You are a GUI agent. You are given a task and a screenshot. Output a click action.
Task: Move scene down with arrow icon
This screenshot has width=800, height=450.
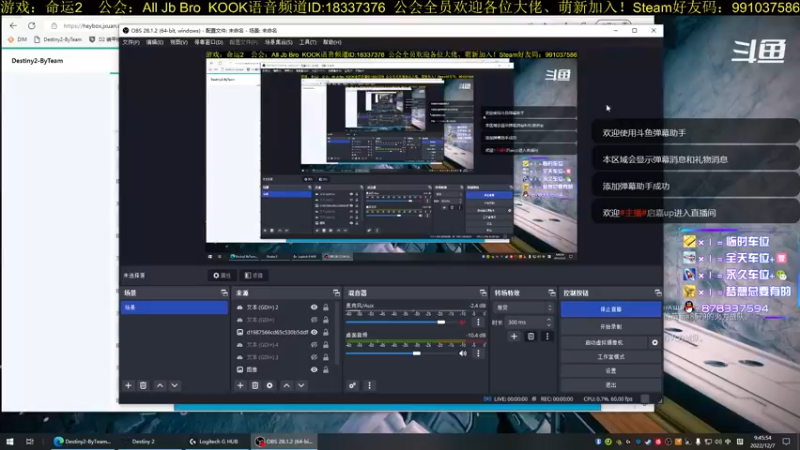pos(174,386)
